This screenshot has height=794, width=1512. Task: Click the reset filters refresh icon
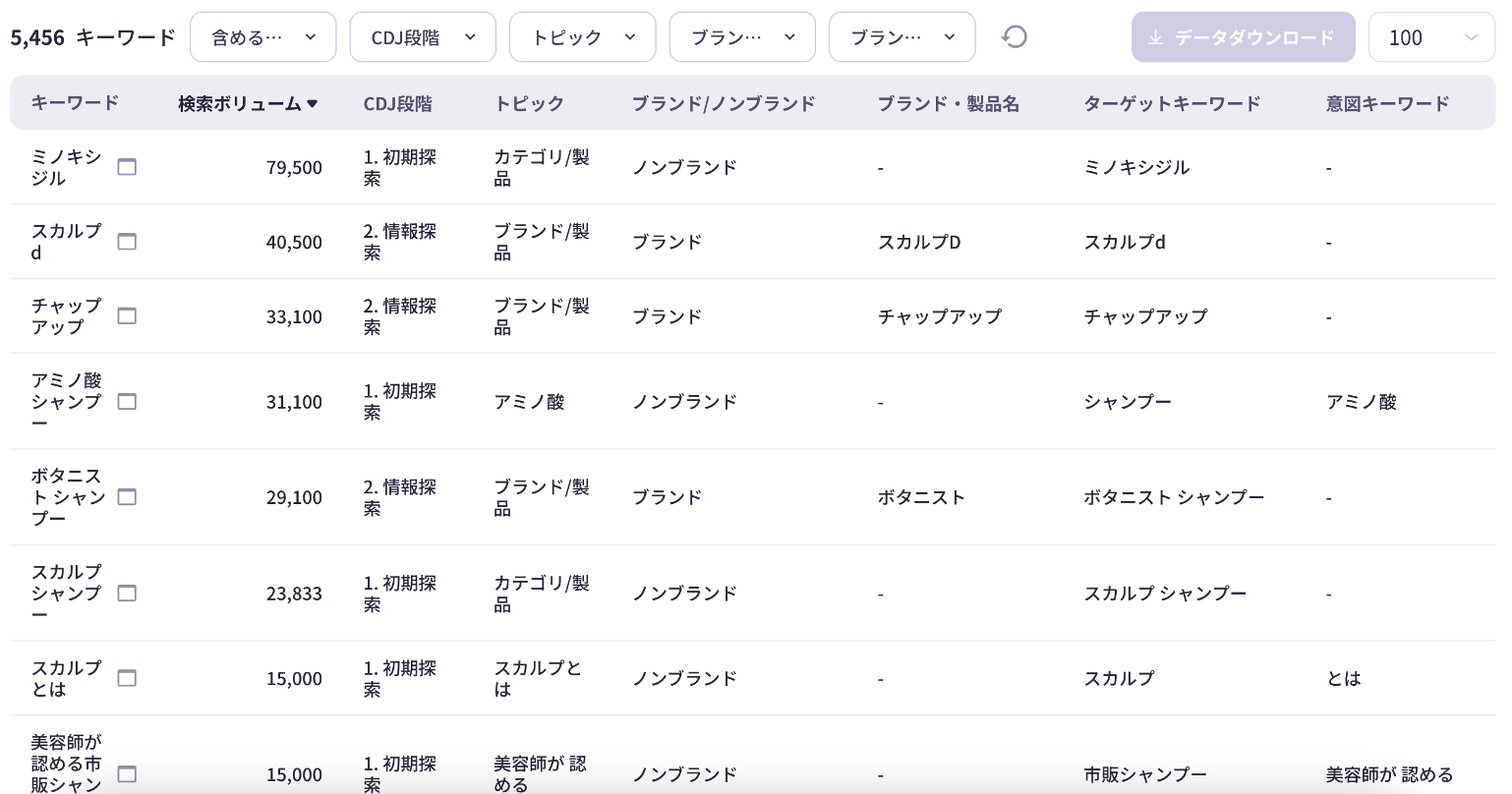click(1015, 37)
